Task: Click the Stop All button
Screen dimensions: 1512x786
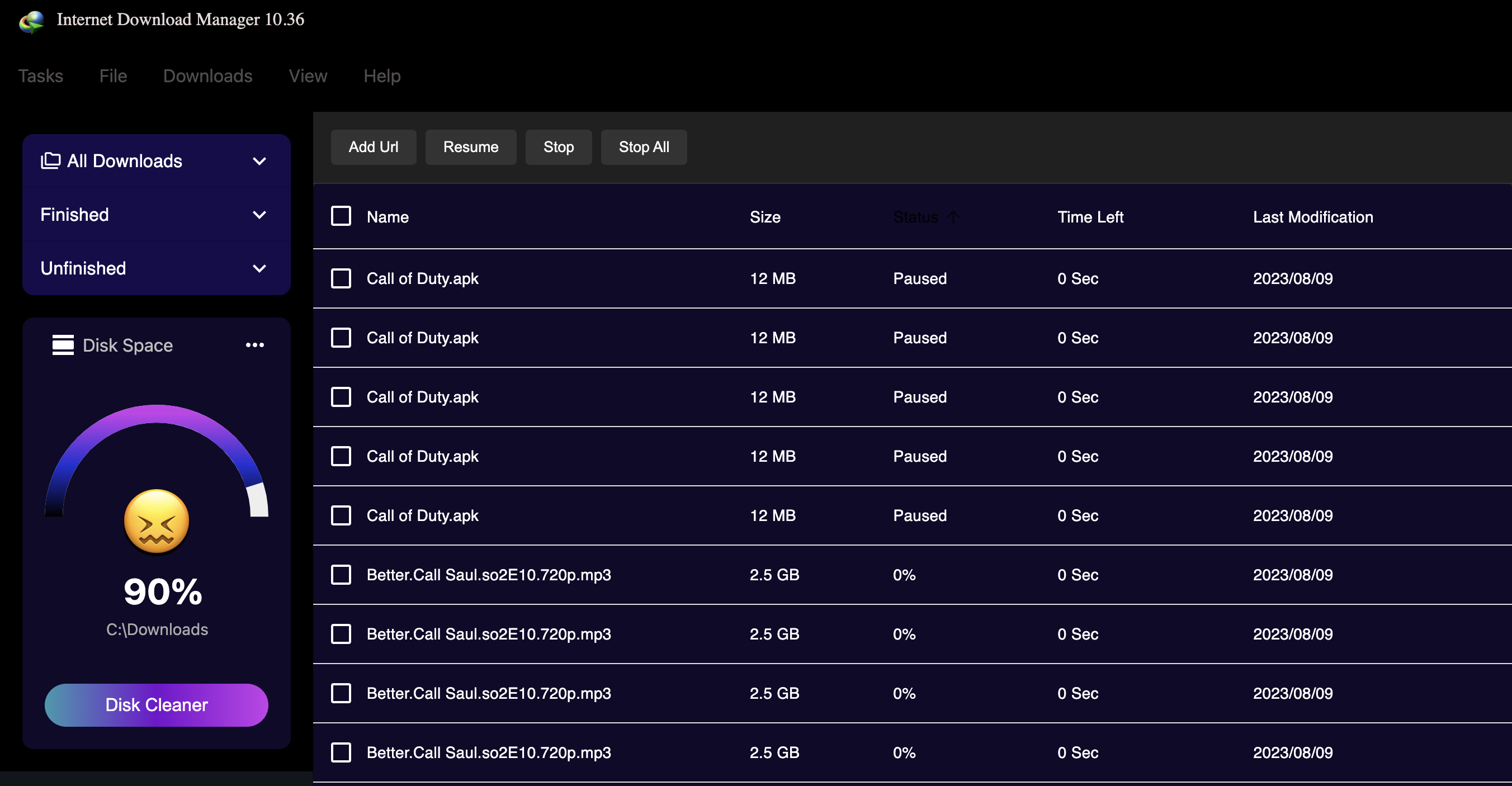Action: 644,146
